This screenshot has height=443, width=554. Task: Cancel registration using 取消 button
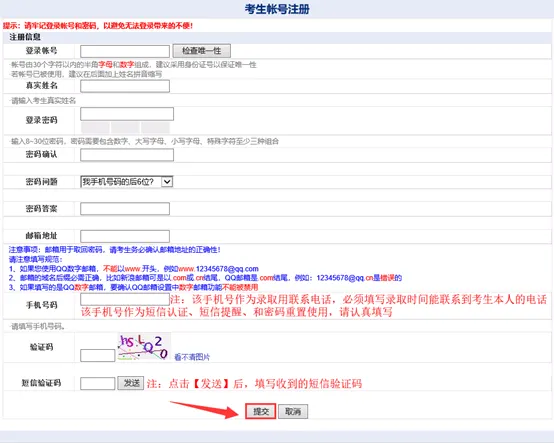293,411
